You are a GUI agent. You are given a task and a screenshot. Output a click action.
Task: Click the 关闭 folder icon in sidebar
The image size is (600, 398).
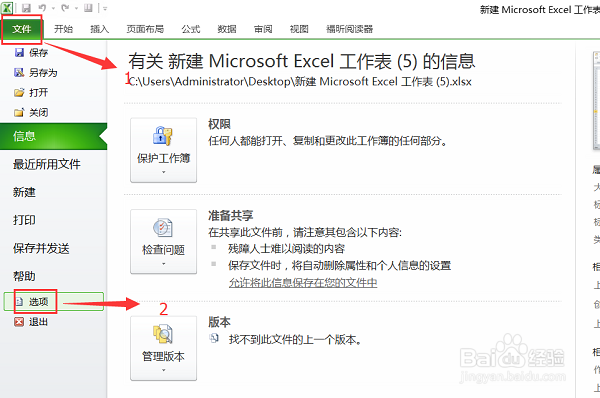(x=19, y=113)
